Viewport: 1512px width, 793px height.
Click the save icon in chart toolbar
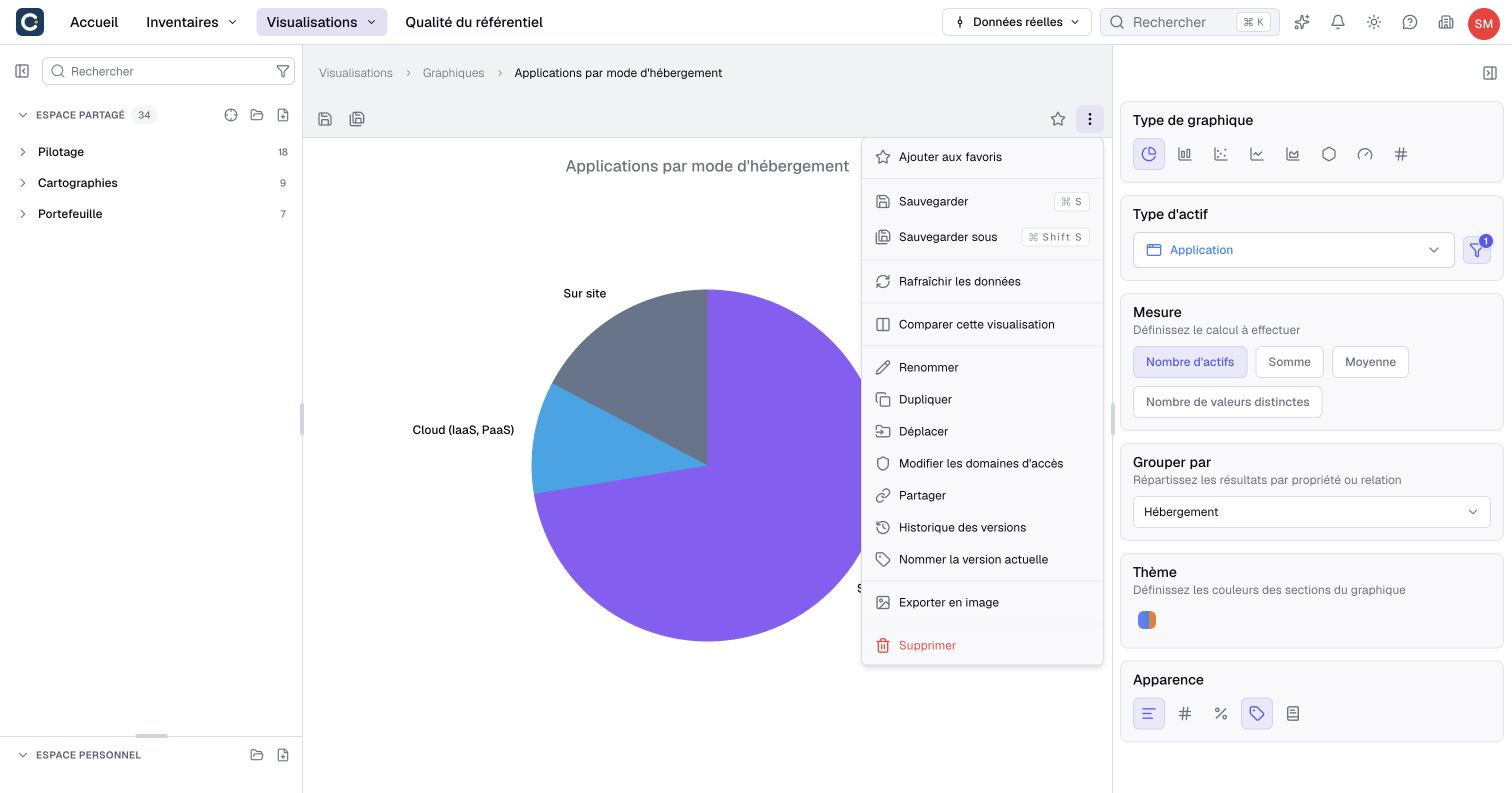[325, 119]
